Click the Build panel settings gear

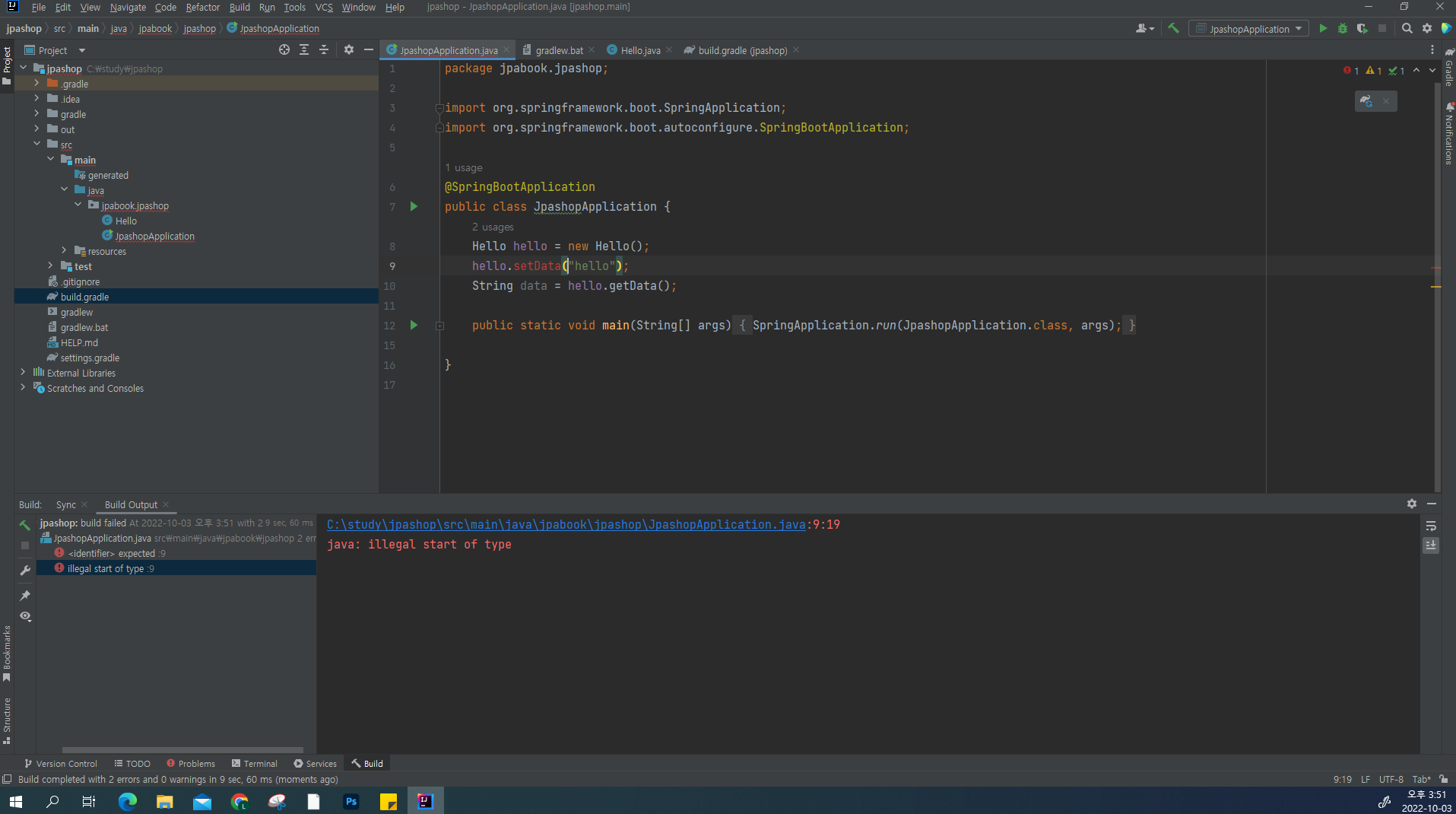click(1412, 504)
